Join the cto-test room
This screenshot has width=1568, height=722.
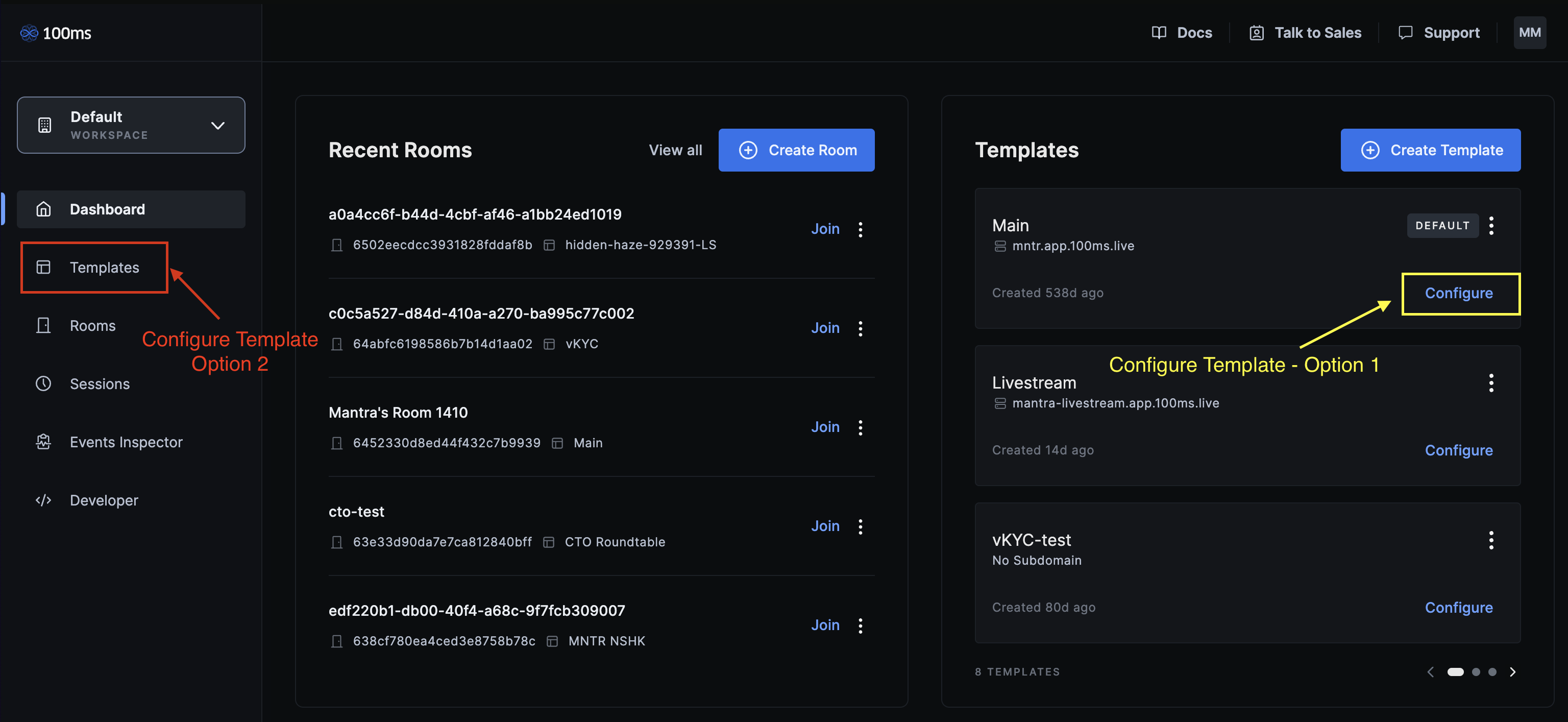pos(825,526)
